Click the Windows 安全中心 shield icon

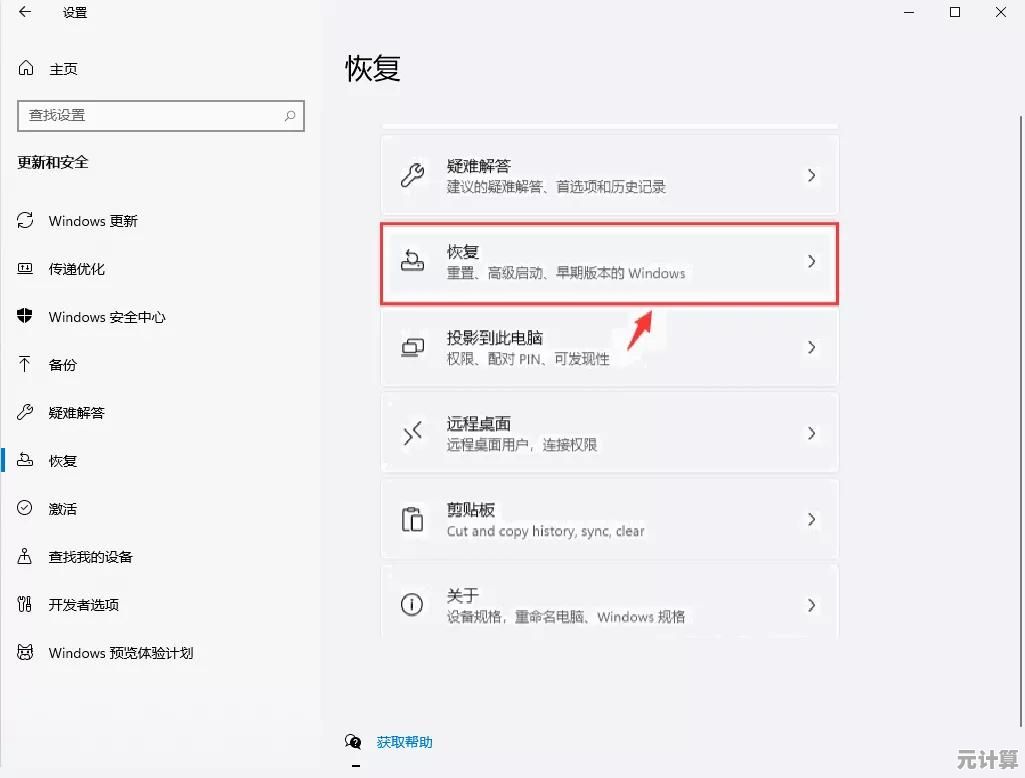tap(26, 317)
